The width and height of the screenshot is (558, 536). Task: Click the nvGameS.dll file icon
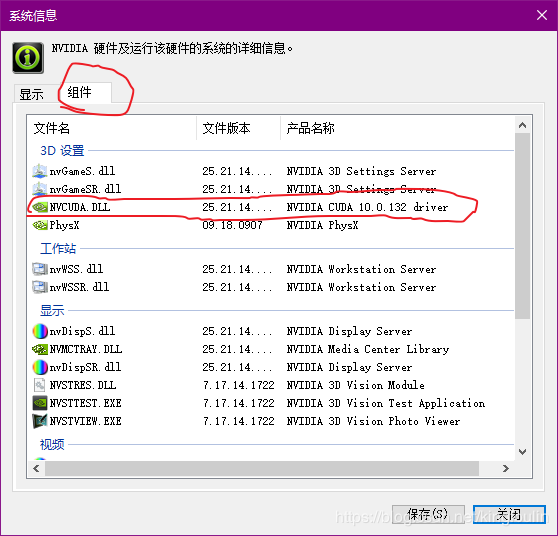[40, 171]
